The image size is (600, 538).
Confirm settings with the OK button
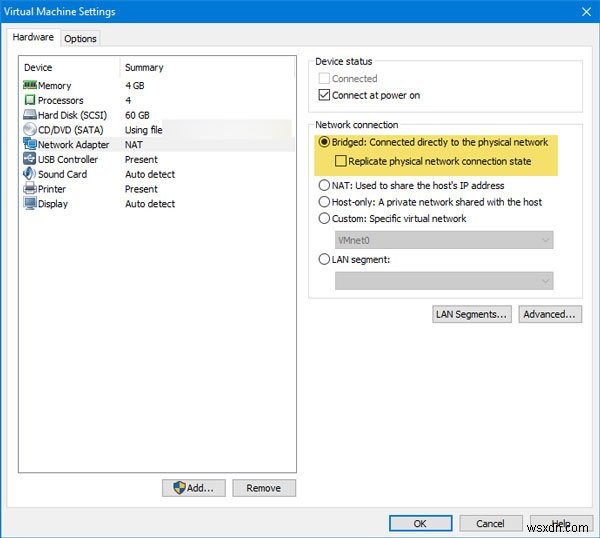tap(420, 523)
